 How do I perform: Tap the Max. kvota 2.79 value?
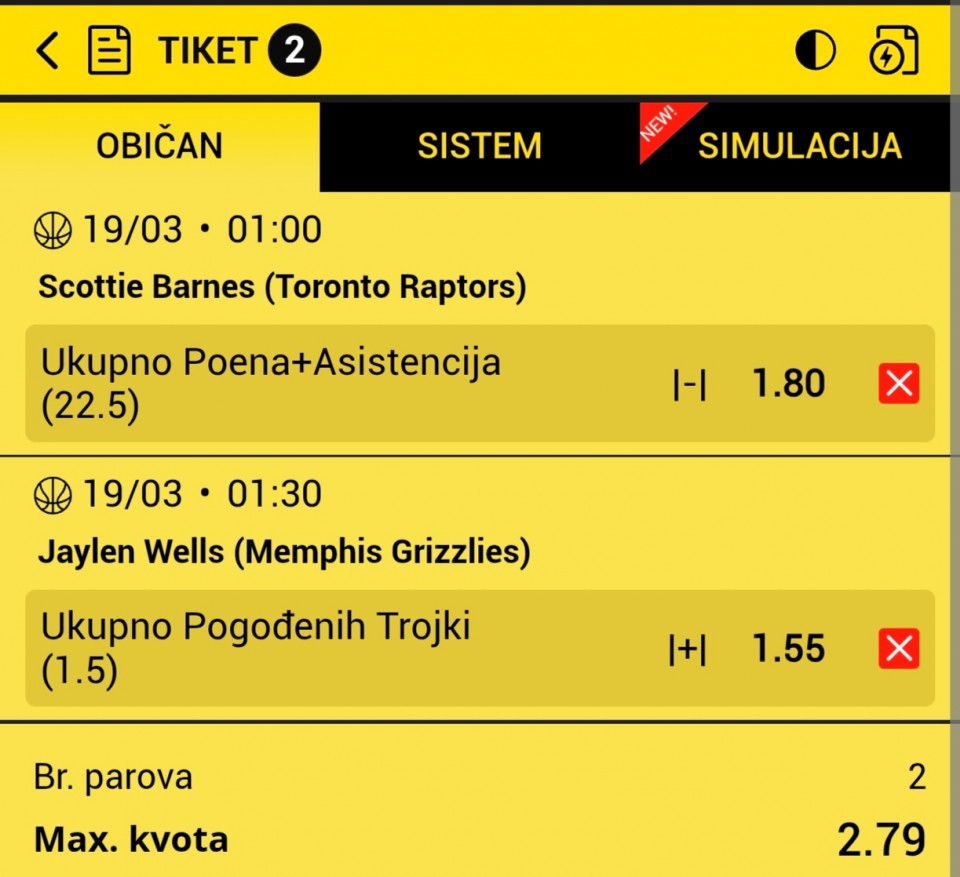(880, 840)
